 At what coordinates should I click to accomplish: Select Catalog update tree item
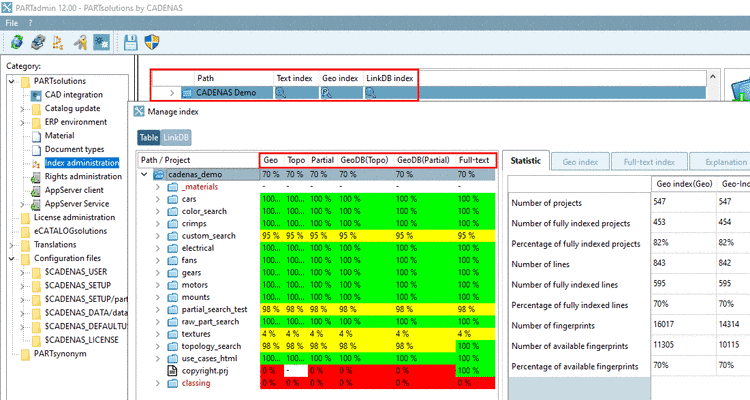(x=72, y=109)
